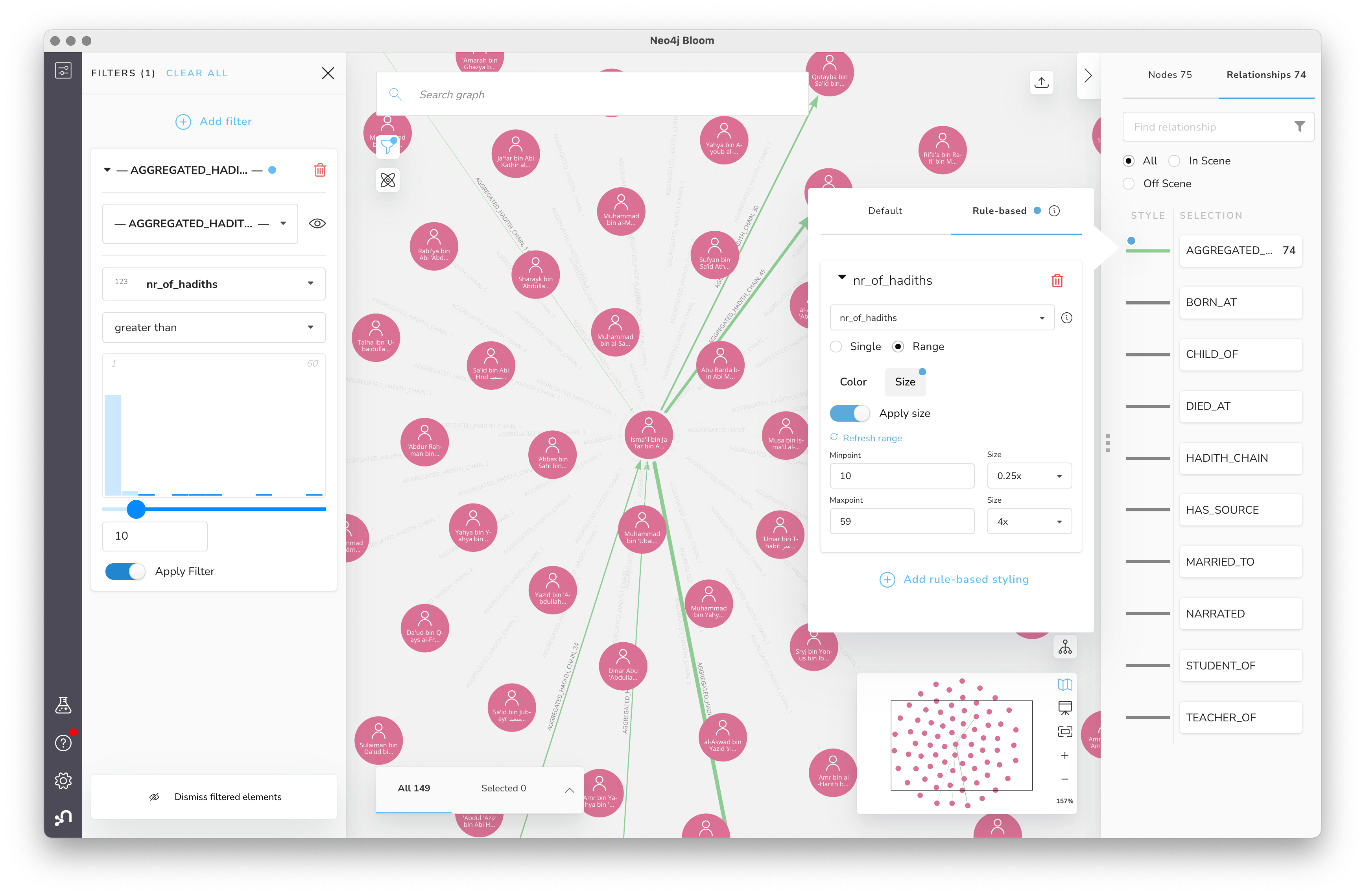
Task: Click the hierarchical layout icon
Action: [1064, 647]
